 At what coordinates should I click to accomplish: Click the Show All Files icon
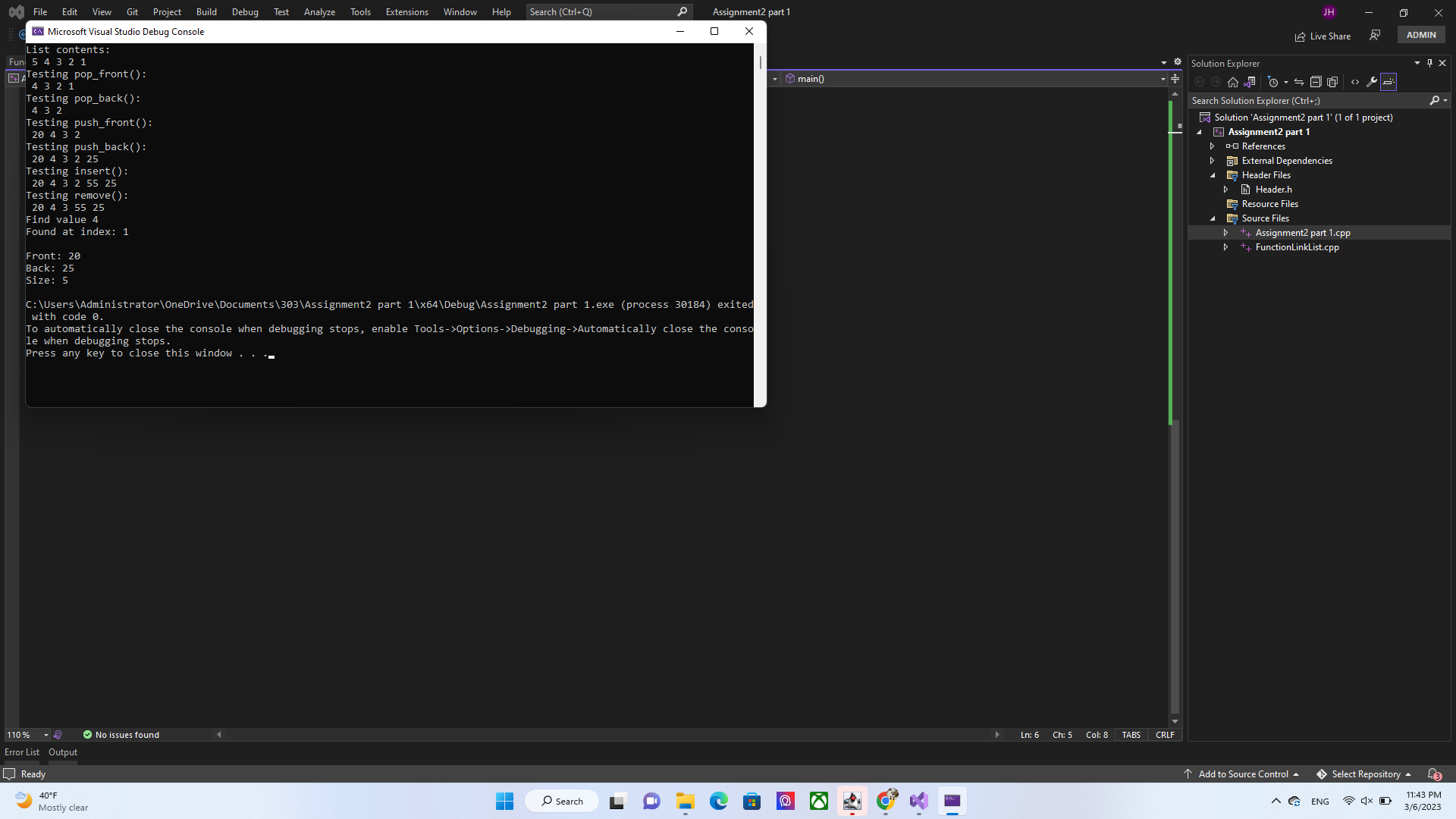click(1332, 82)
